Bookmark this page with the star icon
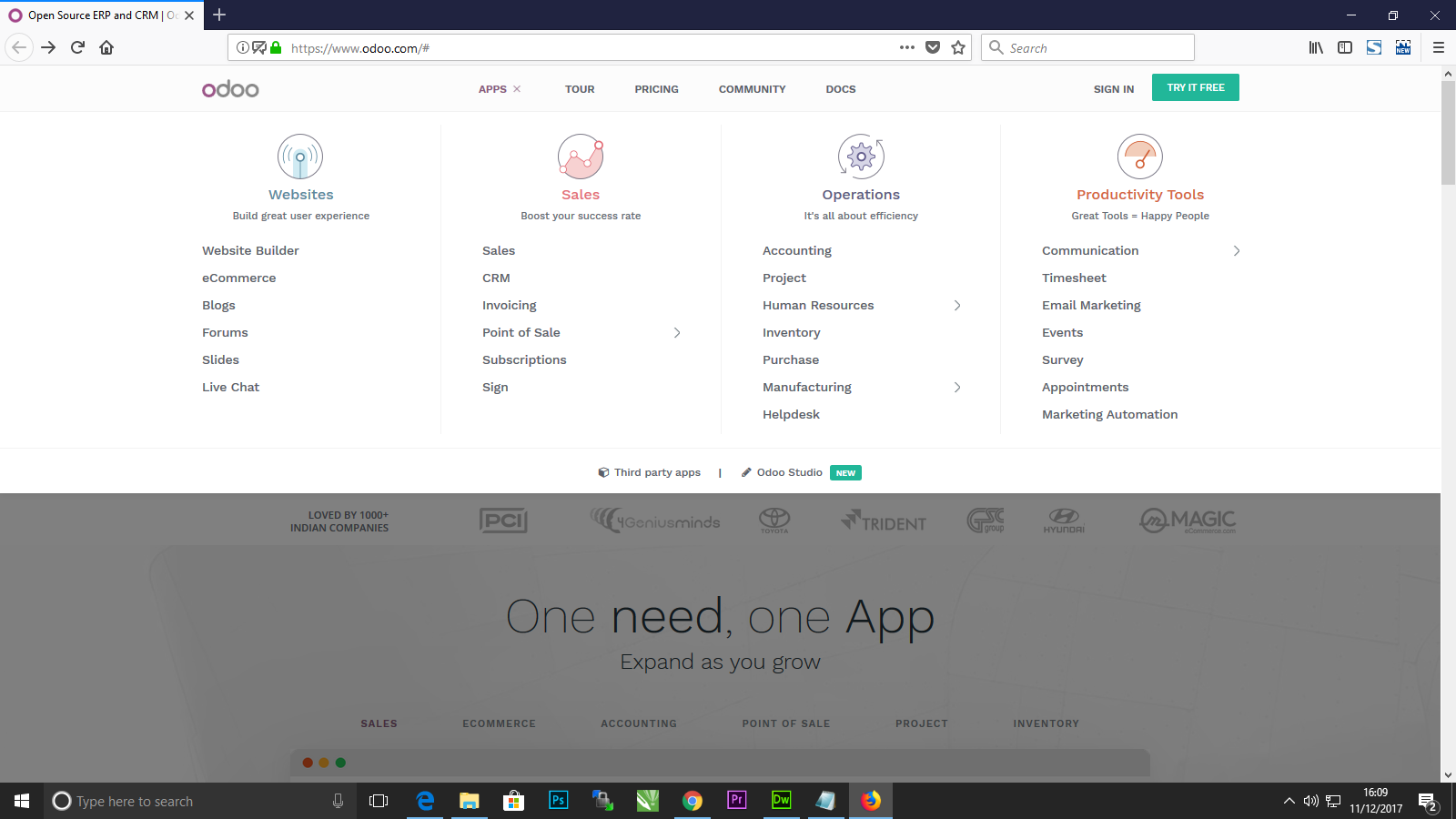1456x819 pixels. 958,47
